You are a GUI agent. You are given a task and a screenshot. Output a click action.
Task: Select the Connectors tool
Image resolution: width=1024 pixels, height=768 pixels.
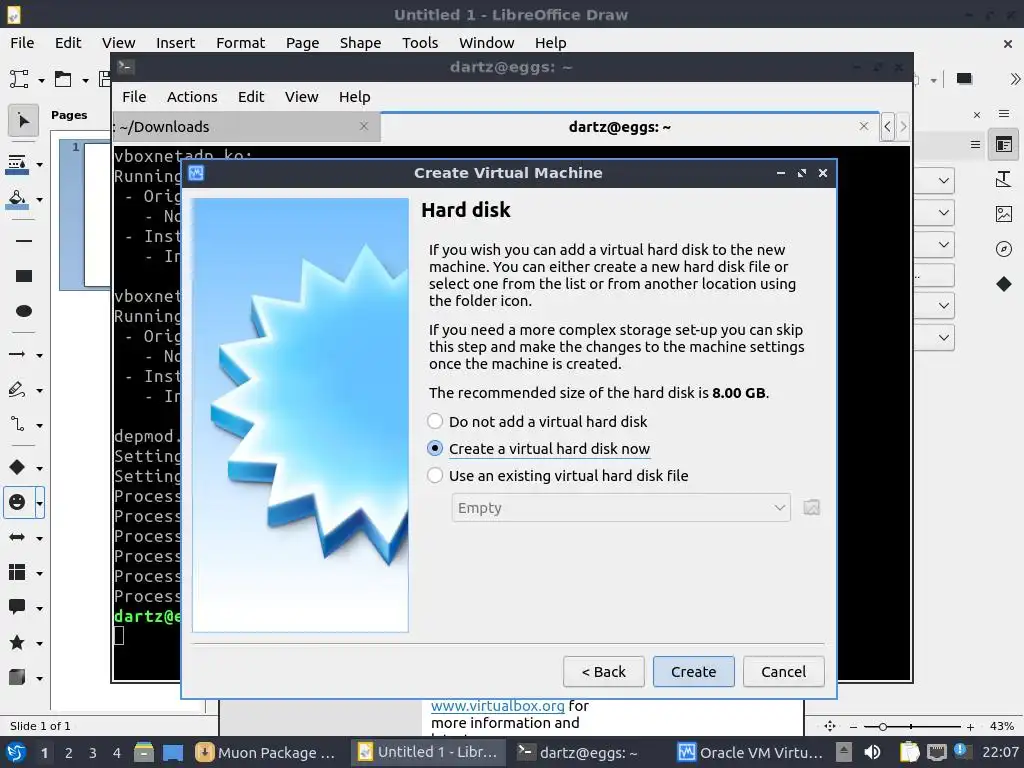[x=18, y=424]
